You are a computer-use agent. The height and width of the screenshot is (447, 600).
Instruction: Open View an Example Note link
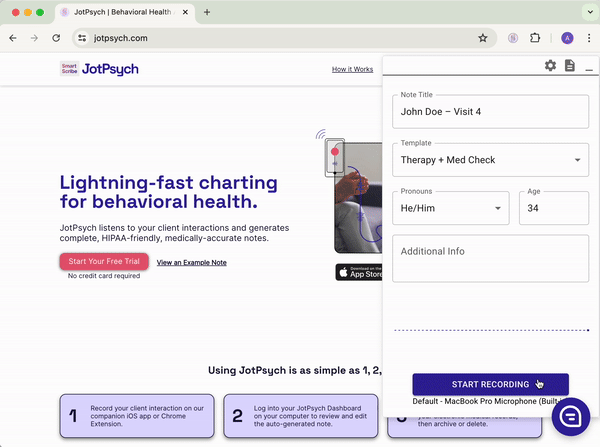pos(192,263)
